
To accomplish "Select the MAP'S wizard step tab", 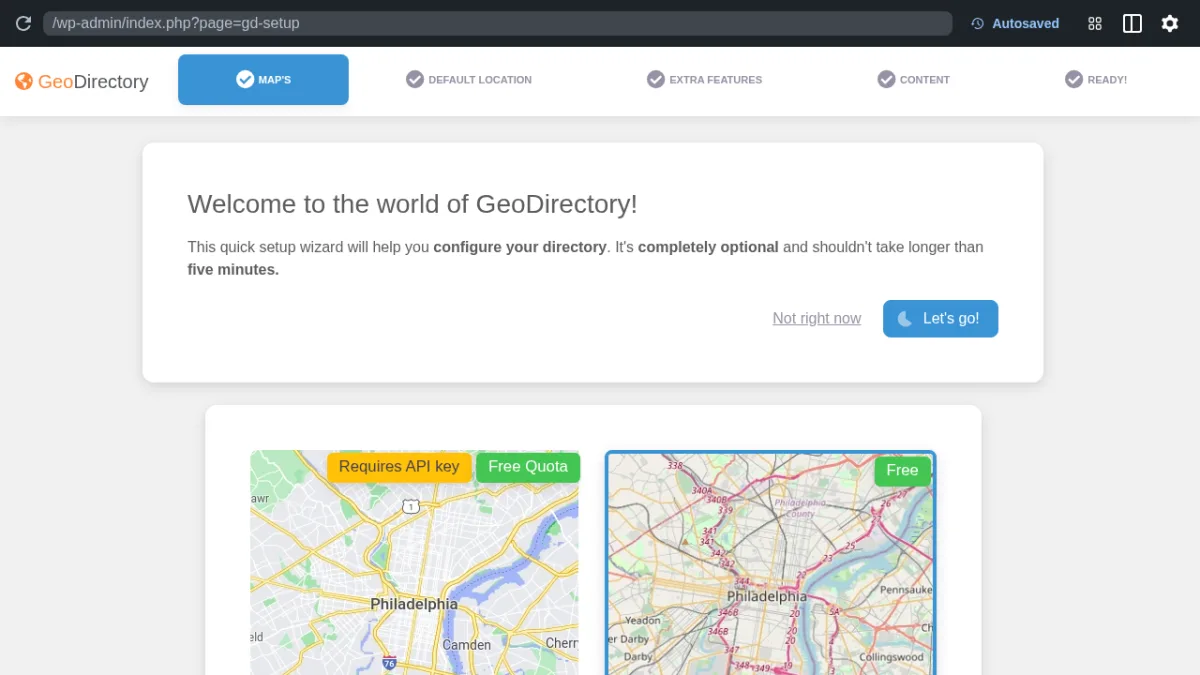I will click(263, 80).
